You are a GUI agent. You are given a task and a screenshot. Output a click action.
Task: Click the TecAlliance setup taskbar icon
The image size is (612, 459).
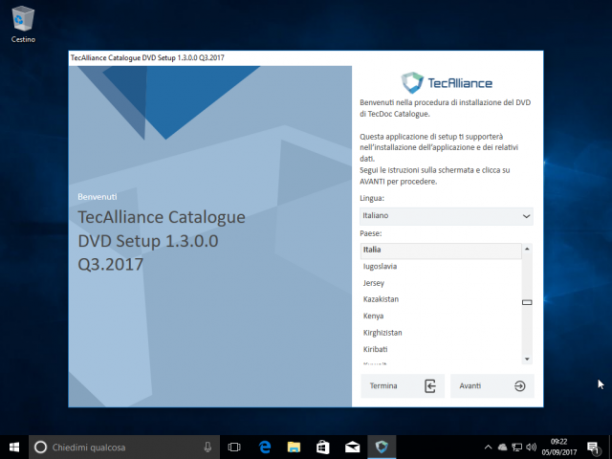[381, 447]
